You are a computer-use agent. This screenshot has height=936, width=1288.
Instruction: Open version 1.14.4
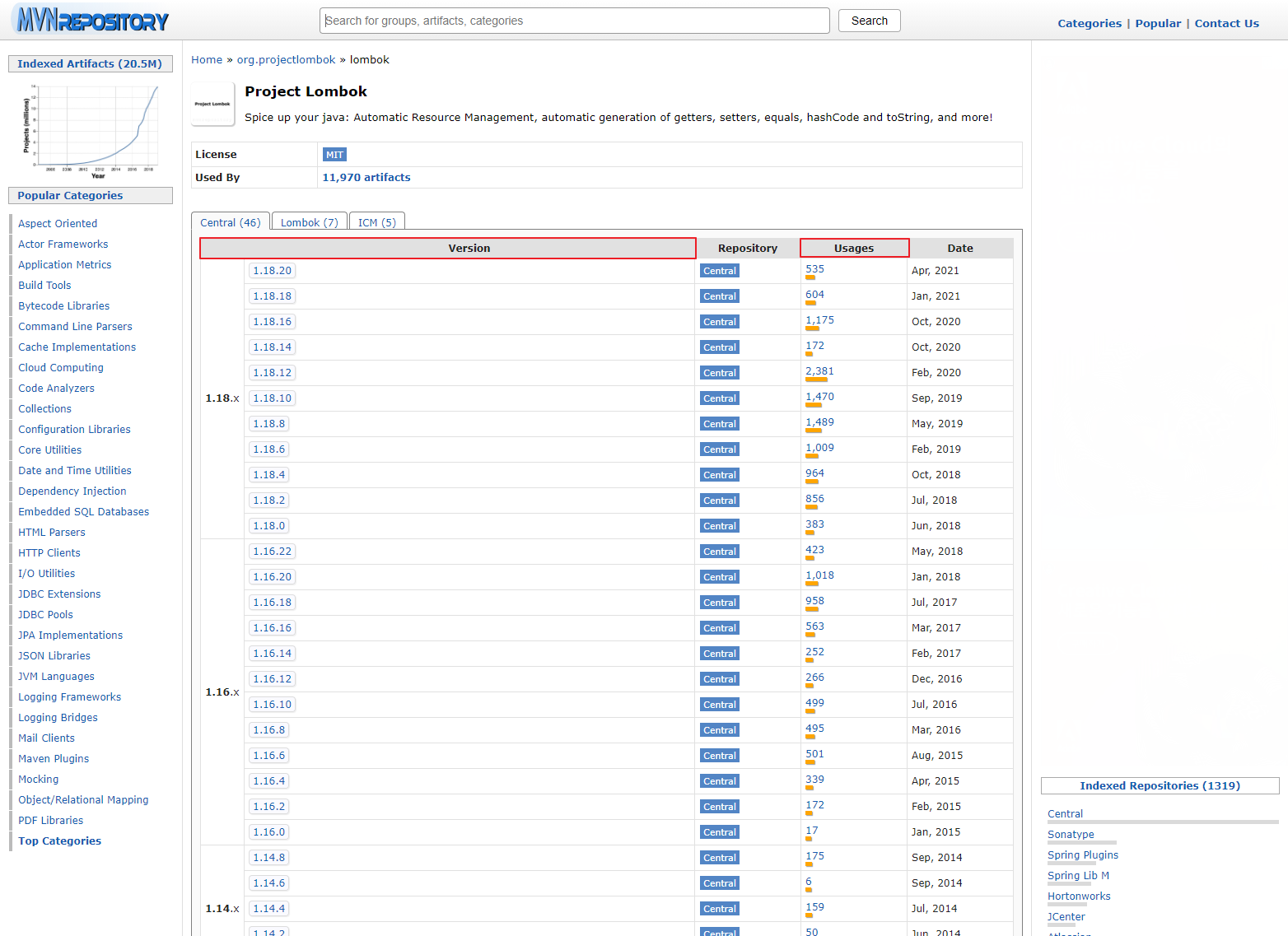[x=269, y=909]
